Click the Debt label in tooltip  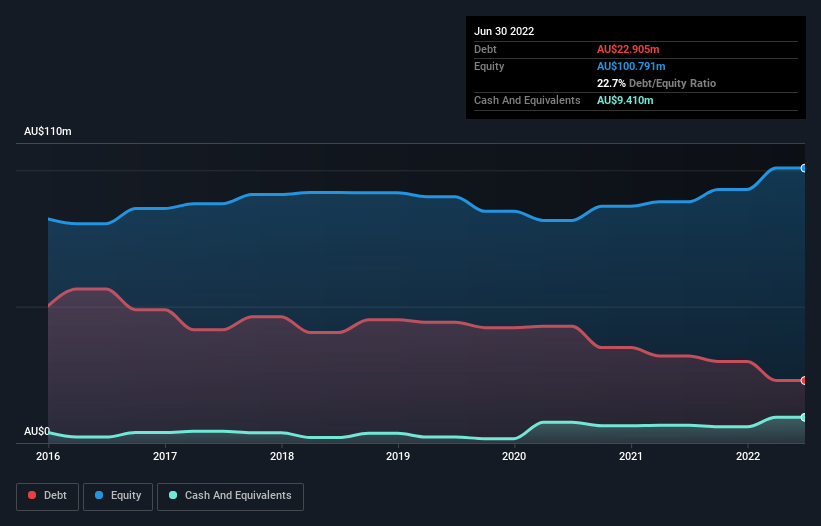(x=485, y=49)
